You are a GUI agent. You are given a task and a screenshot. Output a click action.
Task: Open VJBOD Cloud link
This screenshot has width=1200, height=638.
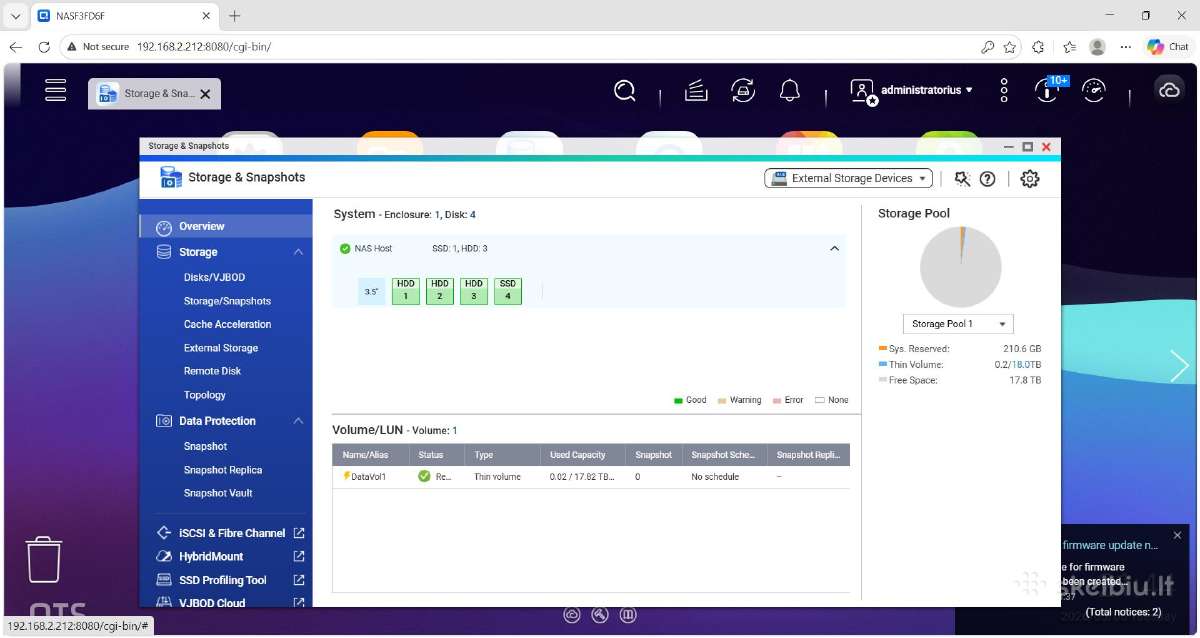[231, 603]
